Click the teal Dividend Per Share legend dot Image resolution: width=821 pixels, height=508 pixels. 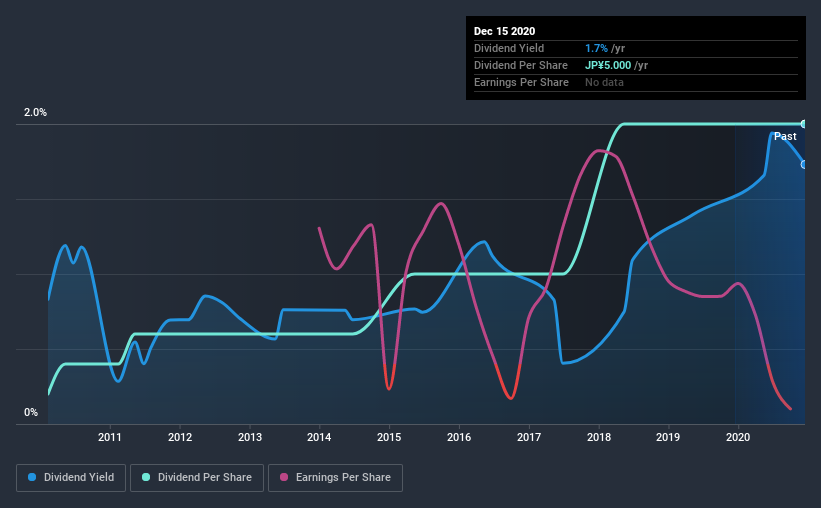[x=146, y=477]
